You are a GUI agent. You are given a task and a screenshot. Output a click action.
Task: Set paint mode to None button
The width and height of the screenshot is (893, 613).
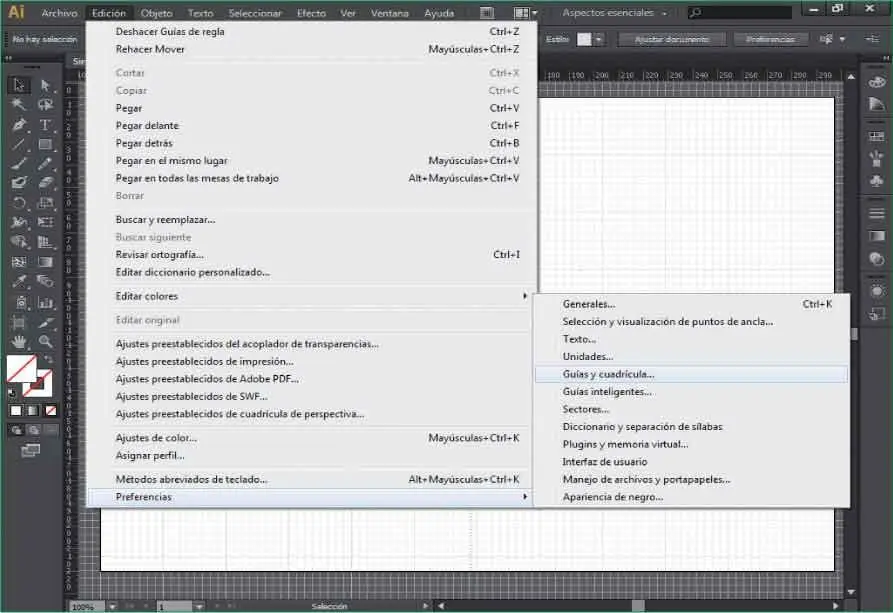pos(51,410)
